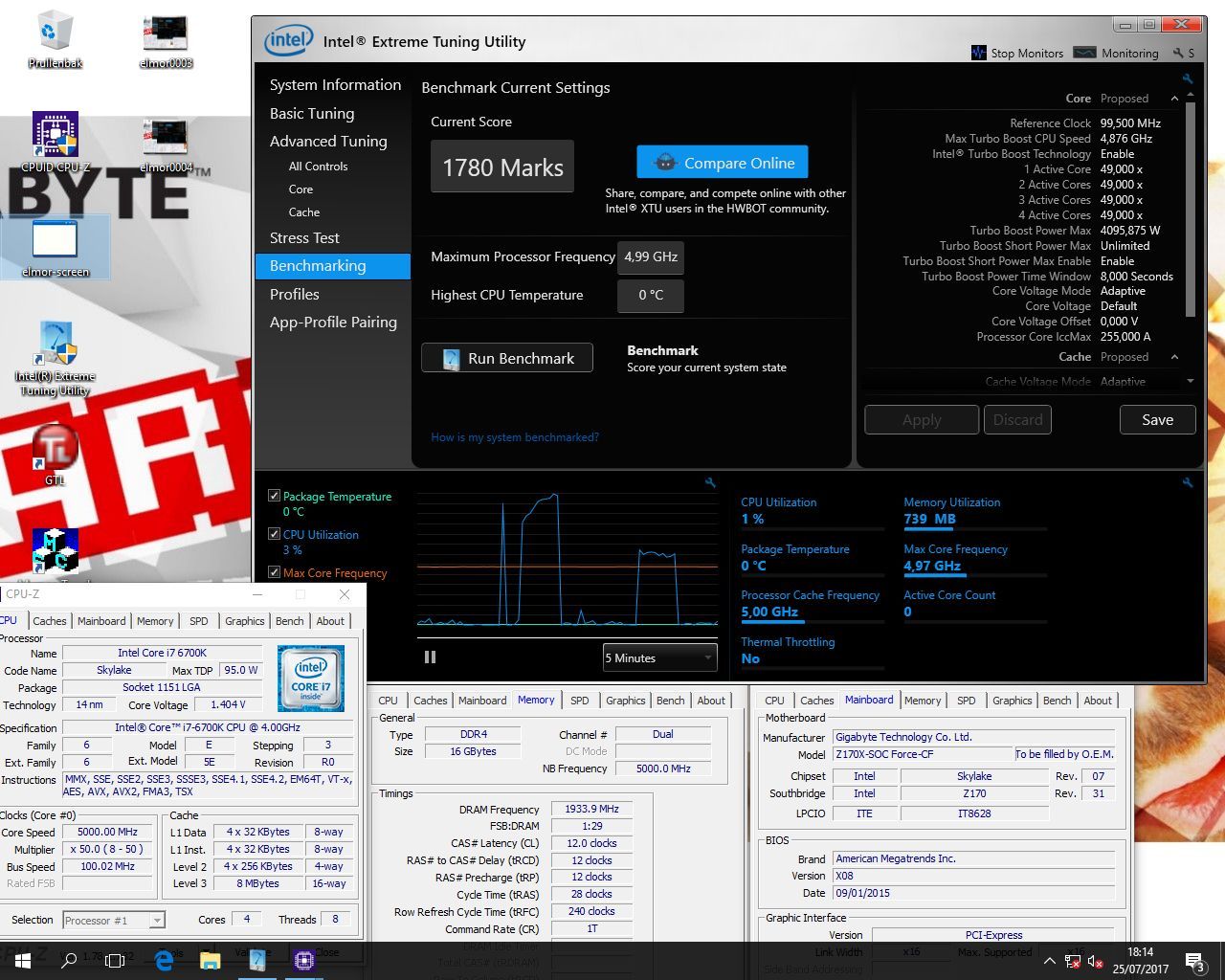The image size is (1225, 980).
Task: Open System Information section
Action: pyautogui.click(x=335, y=84)
